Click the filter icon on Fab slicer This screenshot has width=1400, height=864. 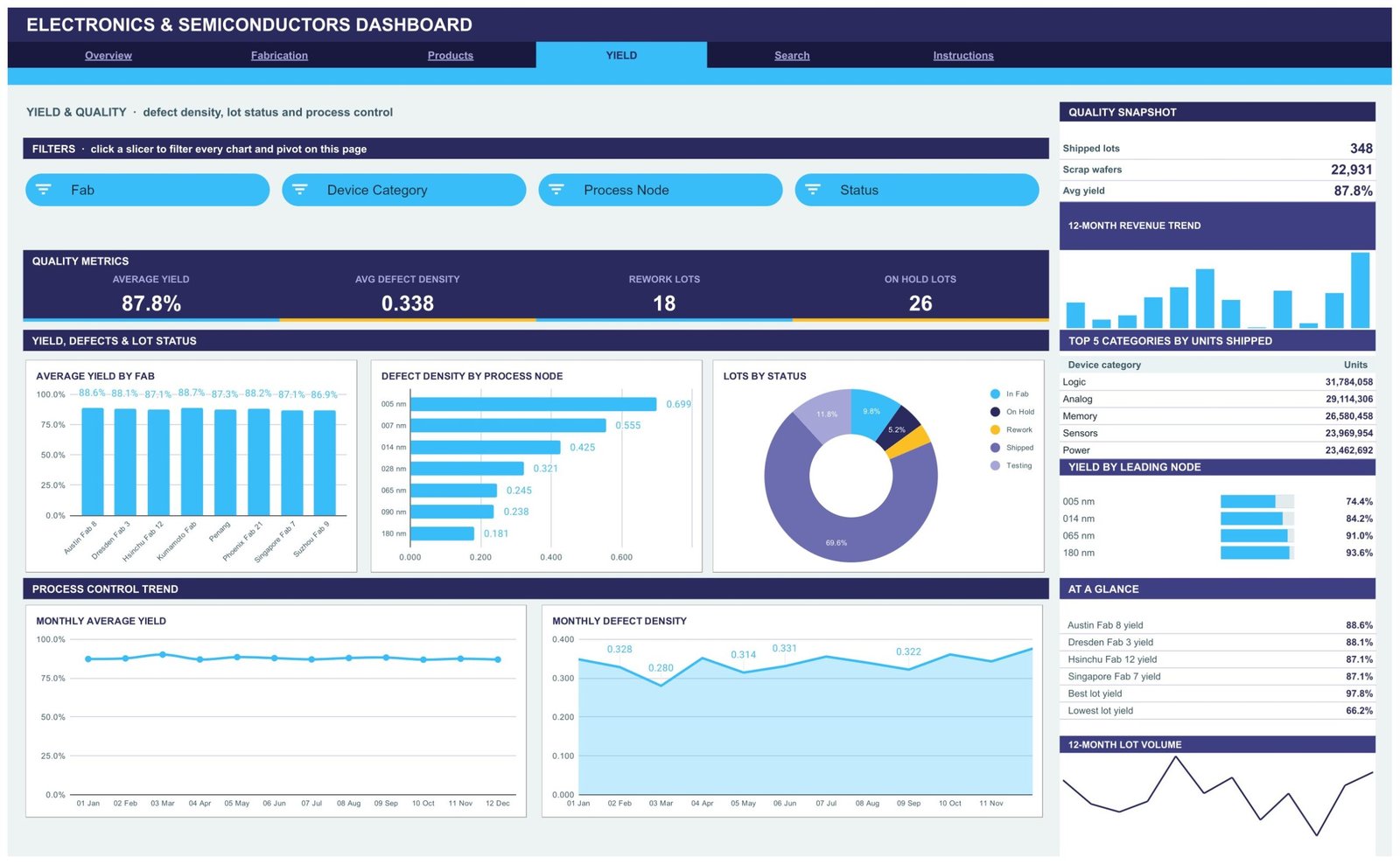44,190
